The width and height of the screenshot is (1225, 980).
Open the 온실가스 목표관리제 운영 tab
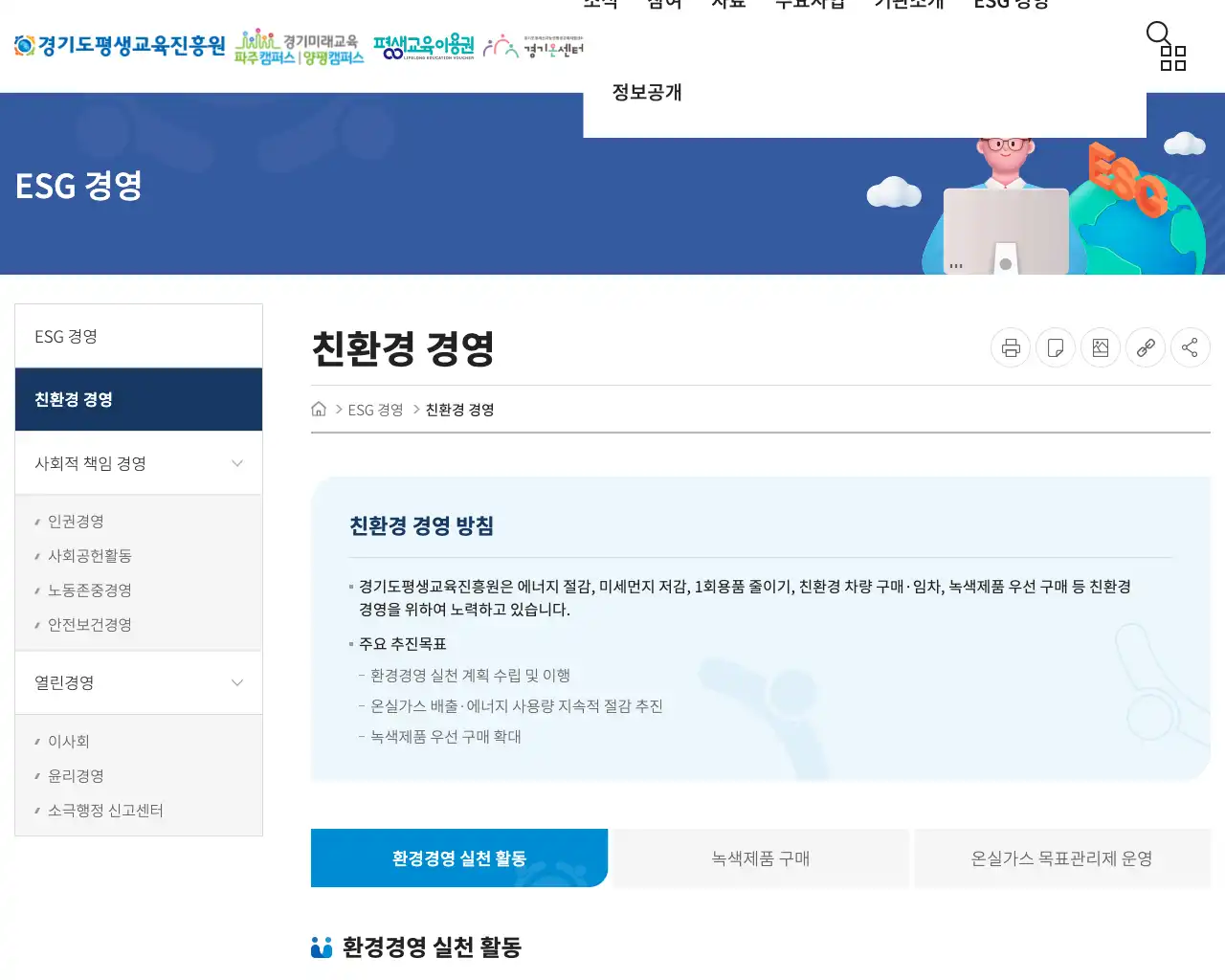pos(1062,858)
